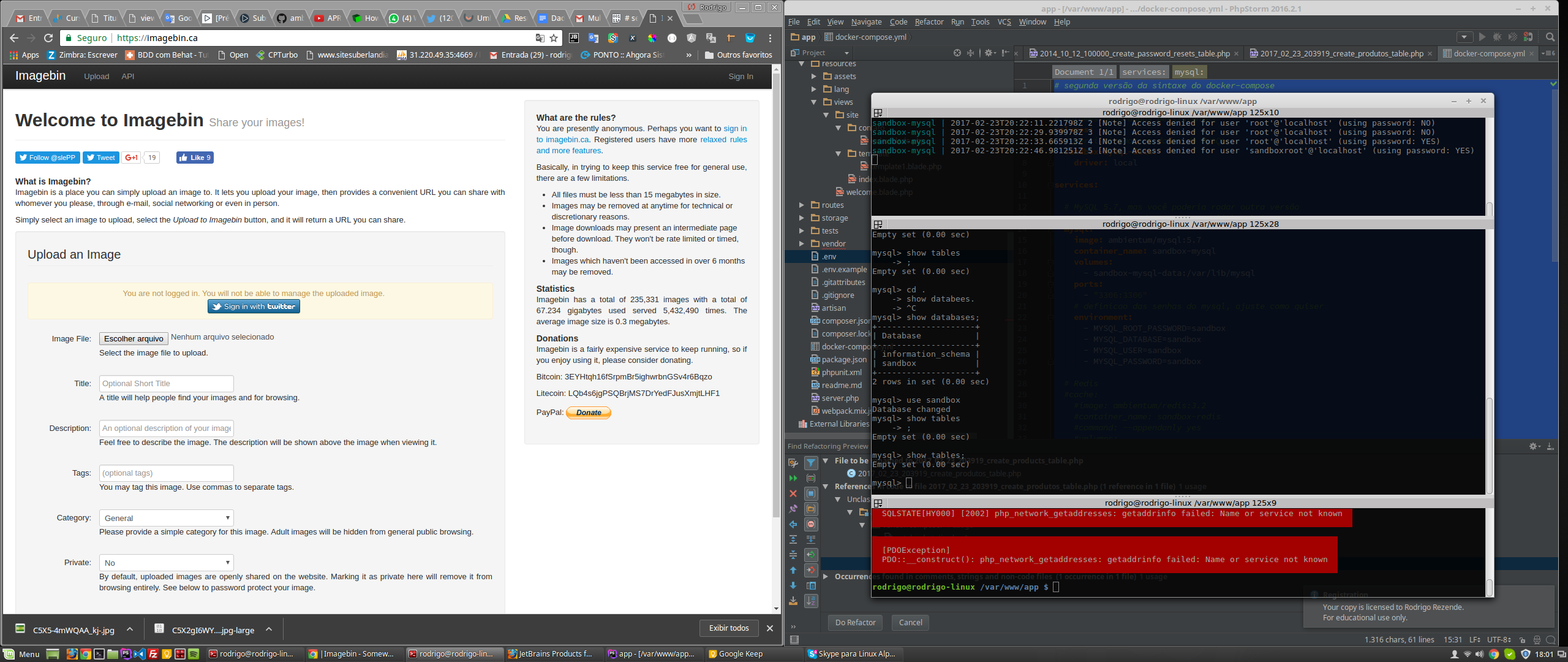Click the Export to text file icon
Image resolution: width=1568 pixels, height=662 pixels.
tap(793, 601)
